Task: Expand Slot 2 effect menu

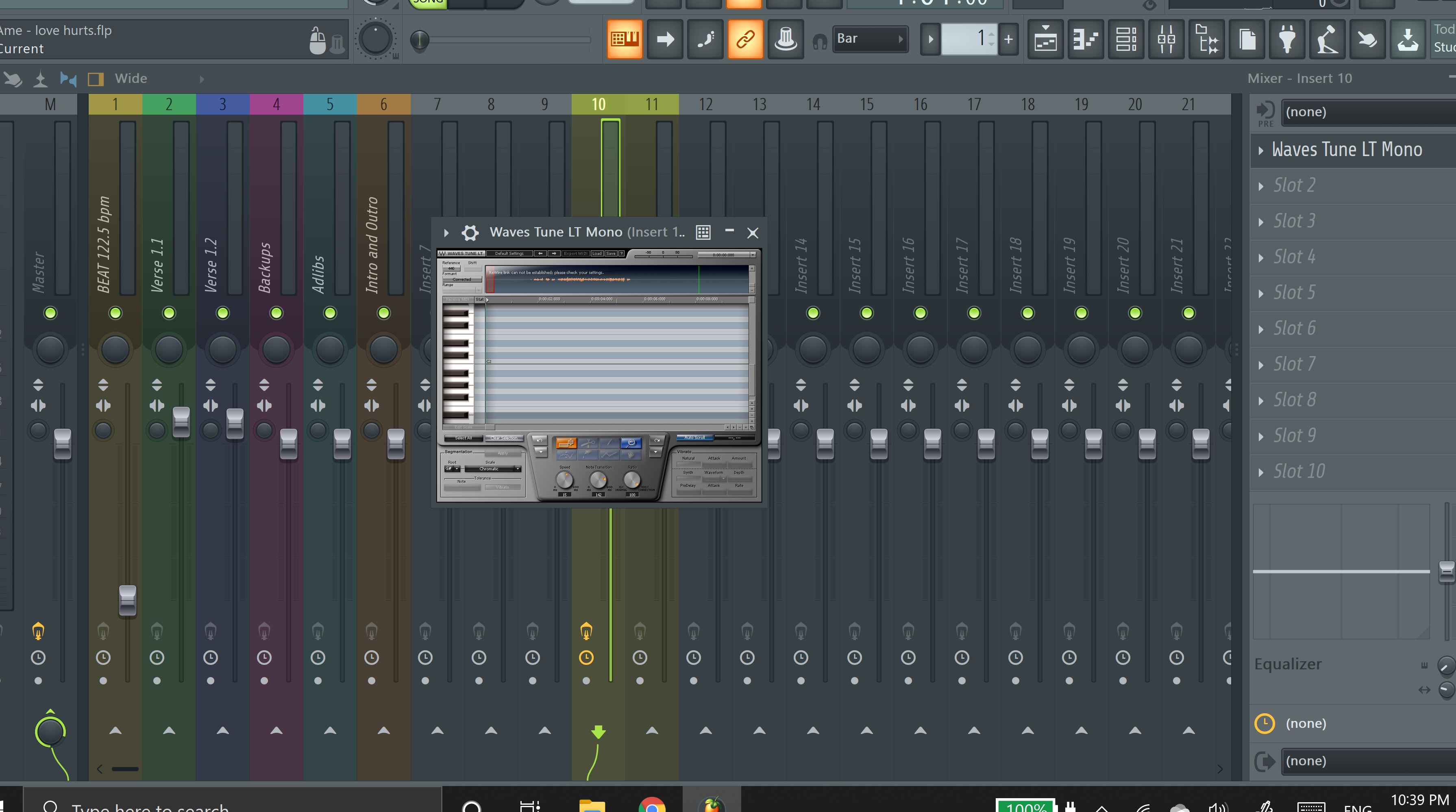Action: [1261, 186]
